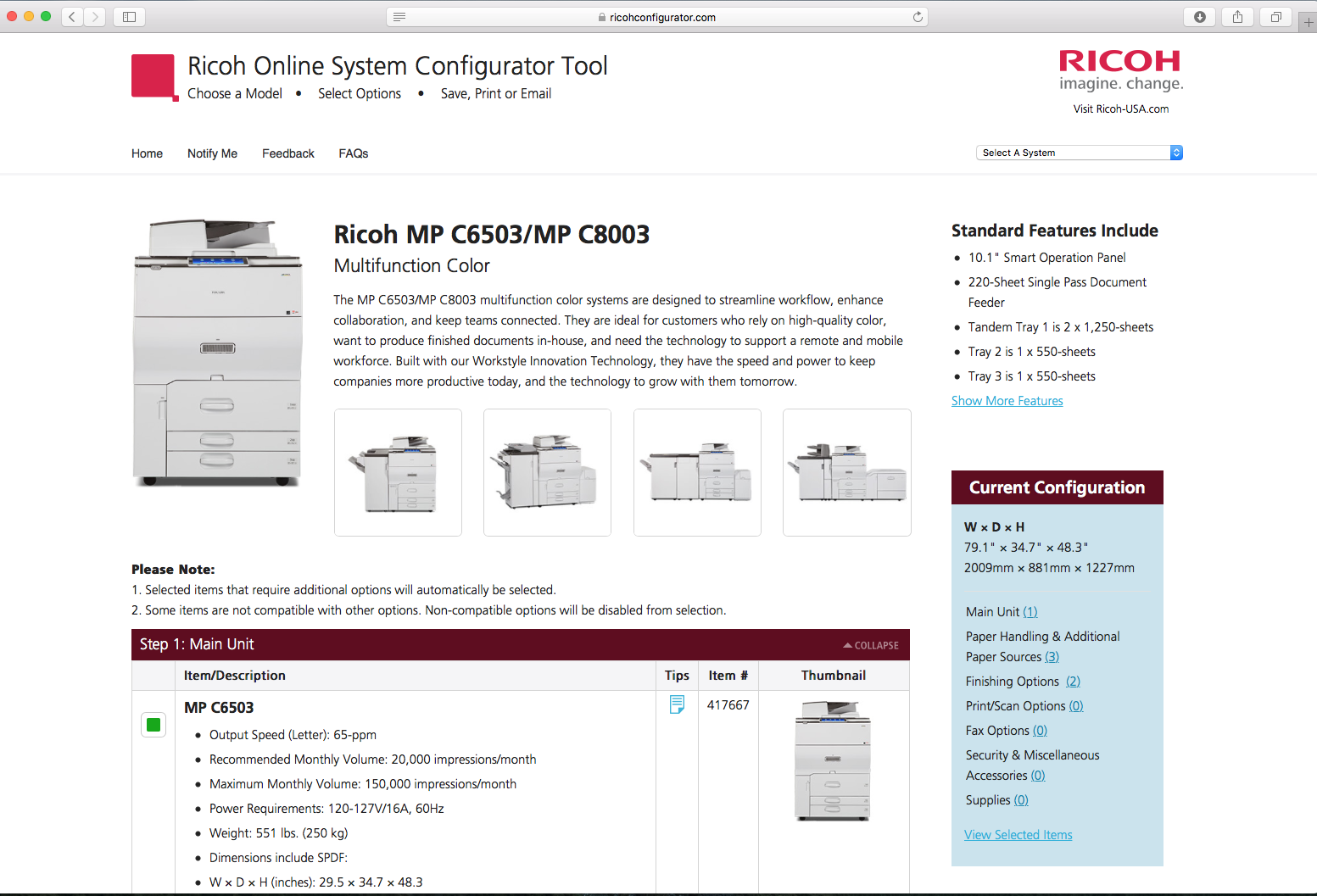Open Print/Scan Options (0) count link
This screenshot has width=1317, height=896.
point(1076,706)
